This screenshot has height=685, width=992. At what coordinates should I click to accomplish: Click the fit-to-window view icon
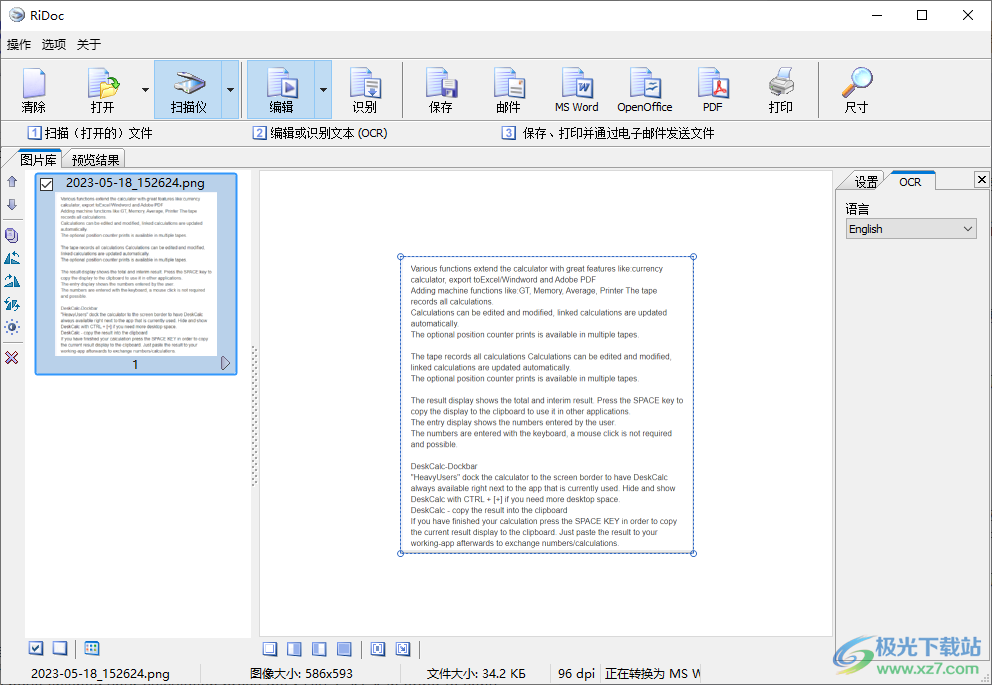click(x=378, y=649)
